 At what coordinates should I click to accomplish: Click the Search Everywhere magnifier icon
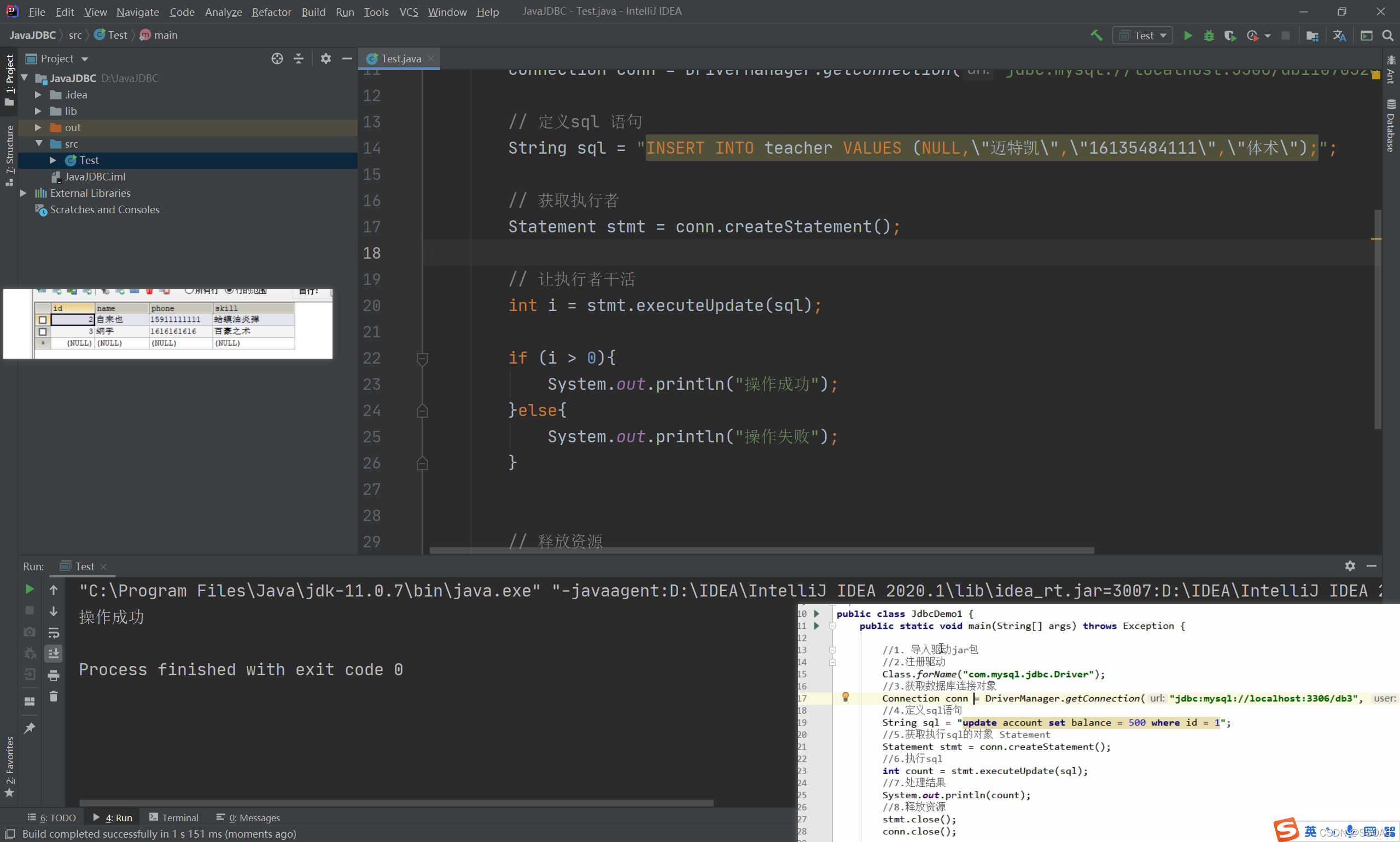pyautogui.click(x=1387, y=35)
